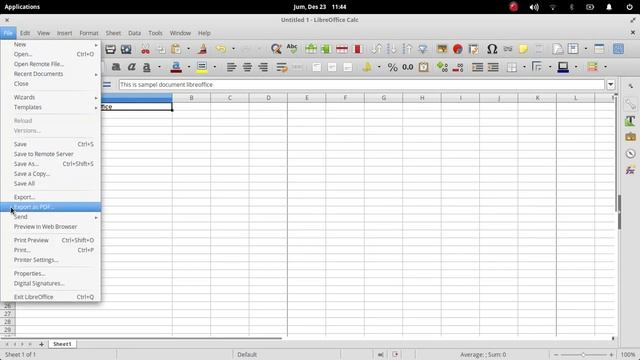Click the zoom slider handle
The width and height of the screenshot is (640, 360).
click(x=583, y=355)
